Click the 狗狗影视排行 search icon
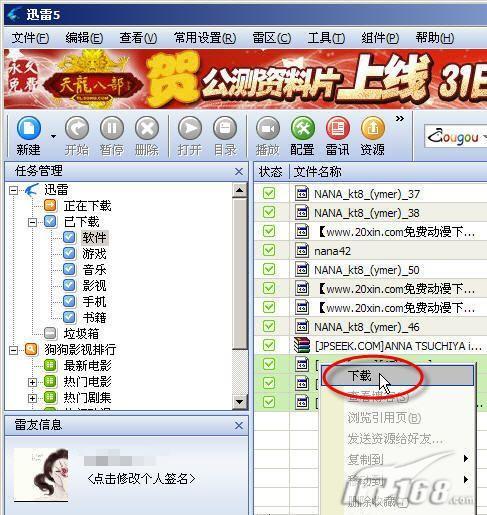 31,349
